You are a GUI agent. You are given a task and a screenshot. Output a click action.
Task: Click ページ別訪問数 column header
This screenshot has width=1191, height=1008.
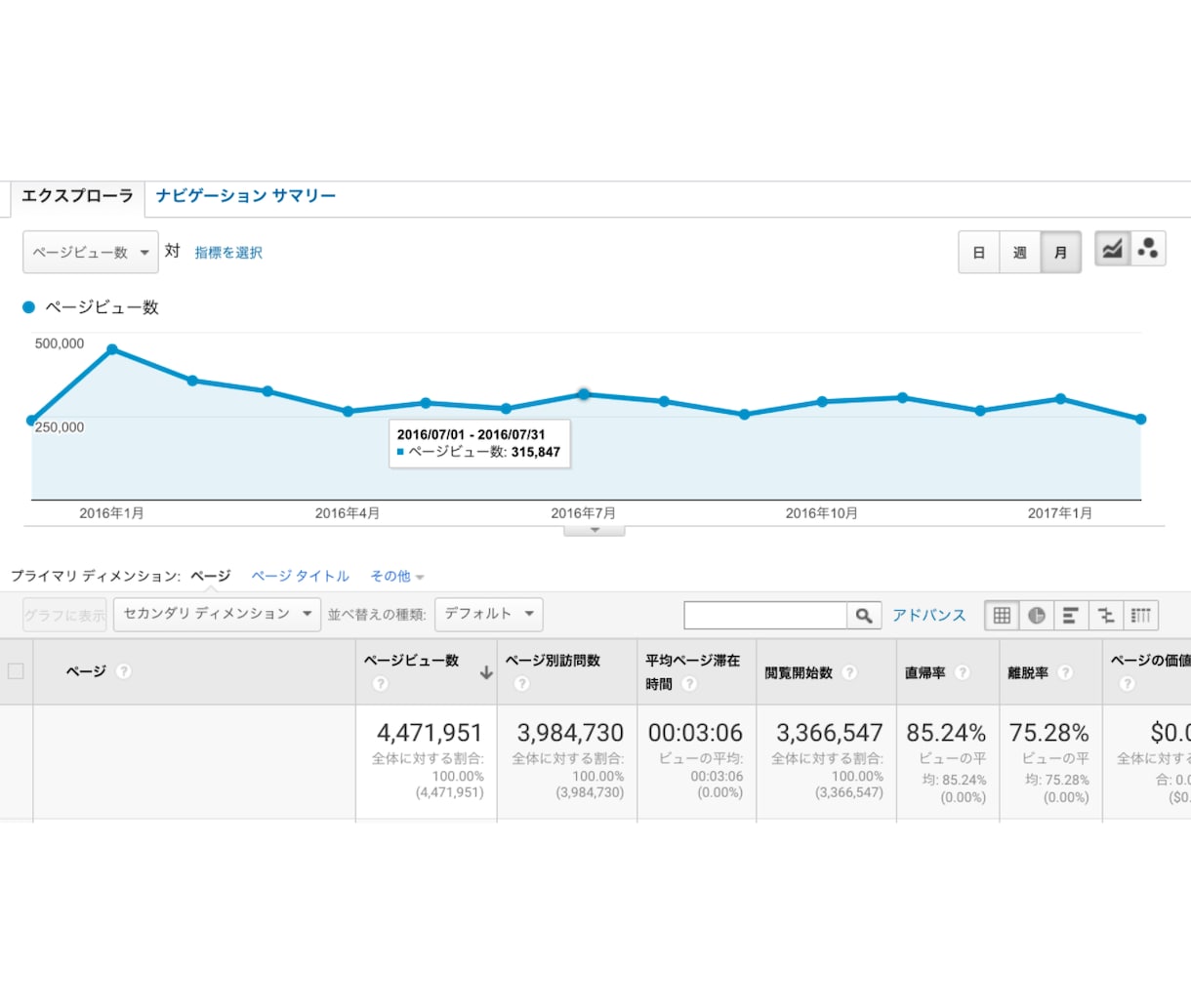(x=553, y=661)
